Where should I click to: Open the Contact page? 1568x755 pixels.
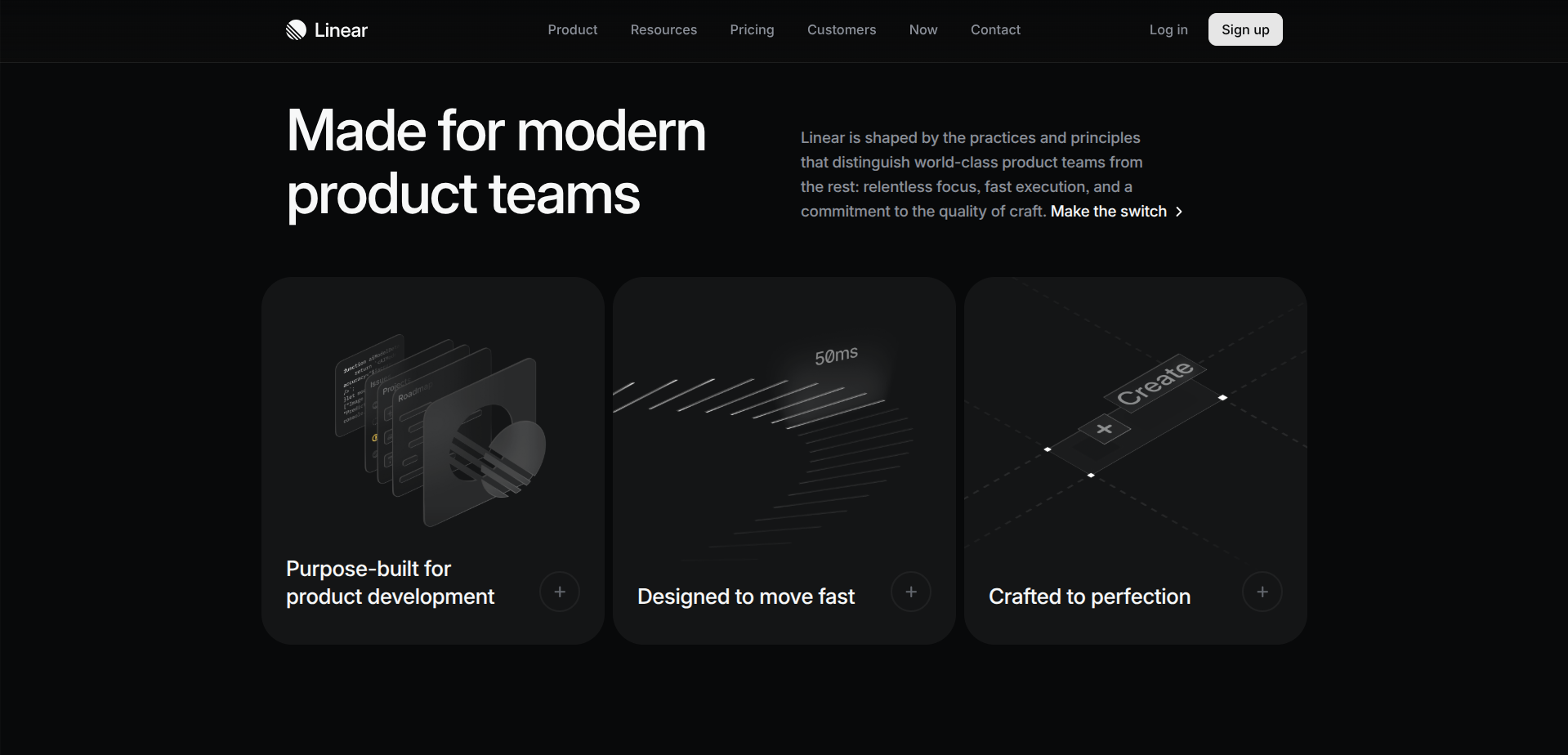point(995,30)
